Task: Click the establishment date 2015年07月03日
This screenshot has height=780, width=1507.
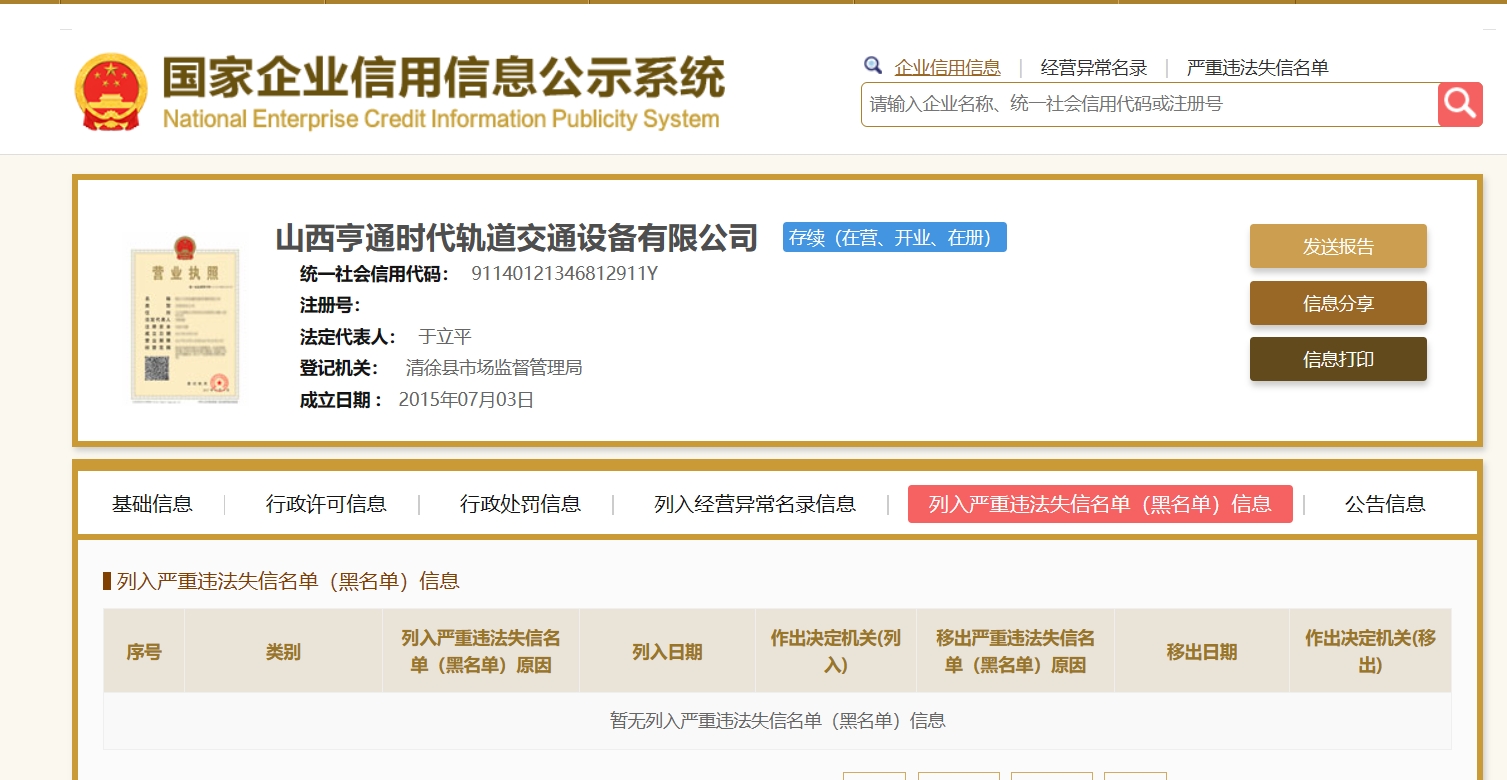Action: [x=467, y=400]
